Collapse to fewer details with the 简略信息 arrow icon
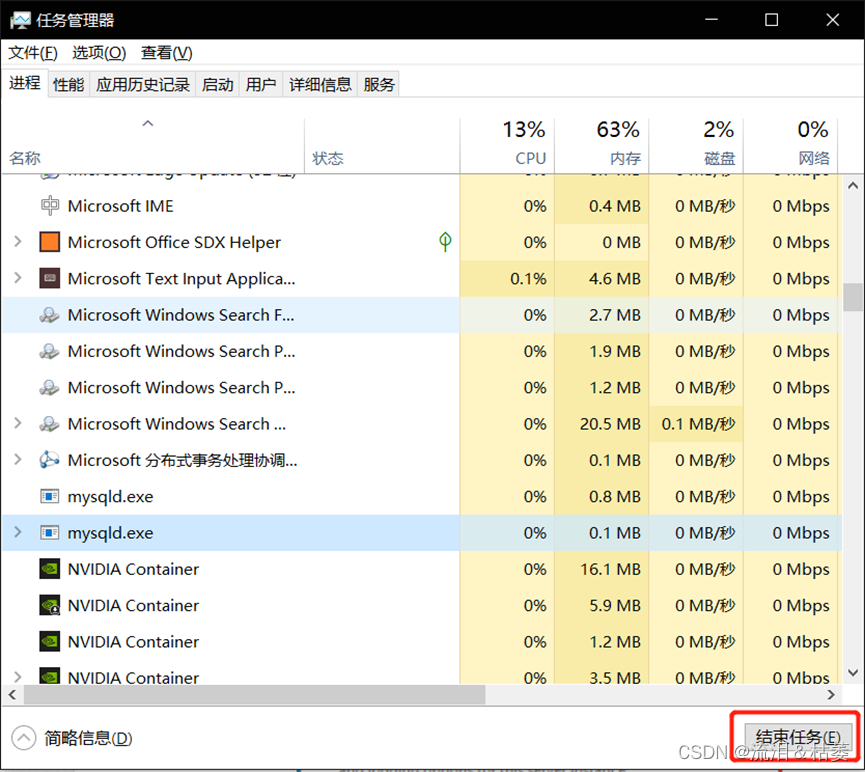865x772 pixels. (24, 738)
